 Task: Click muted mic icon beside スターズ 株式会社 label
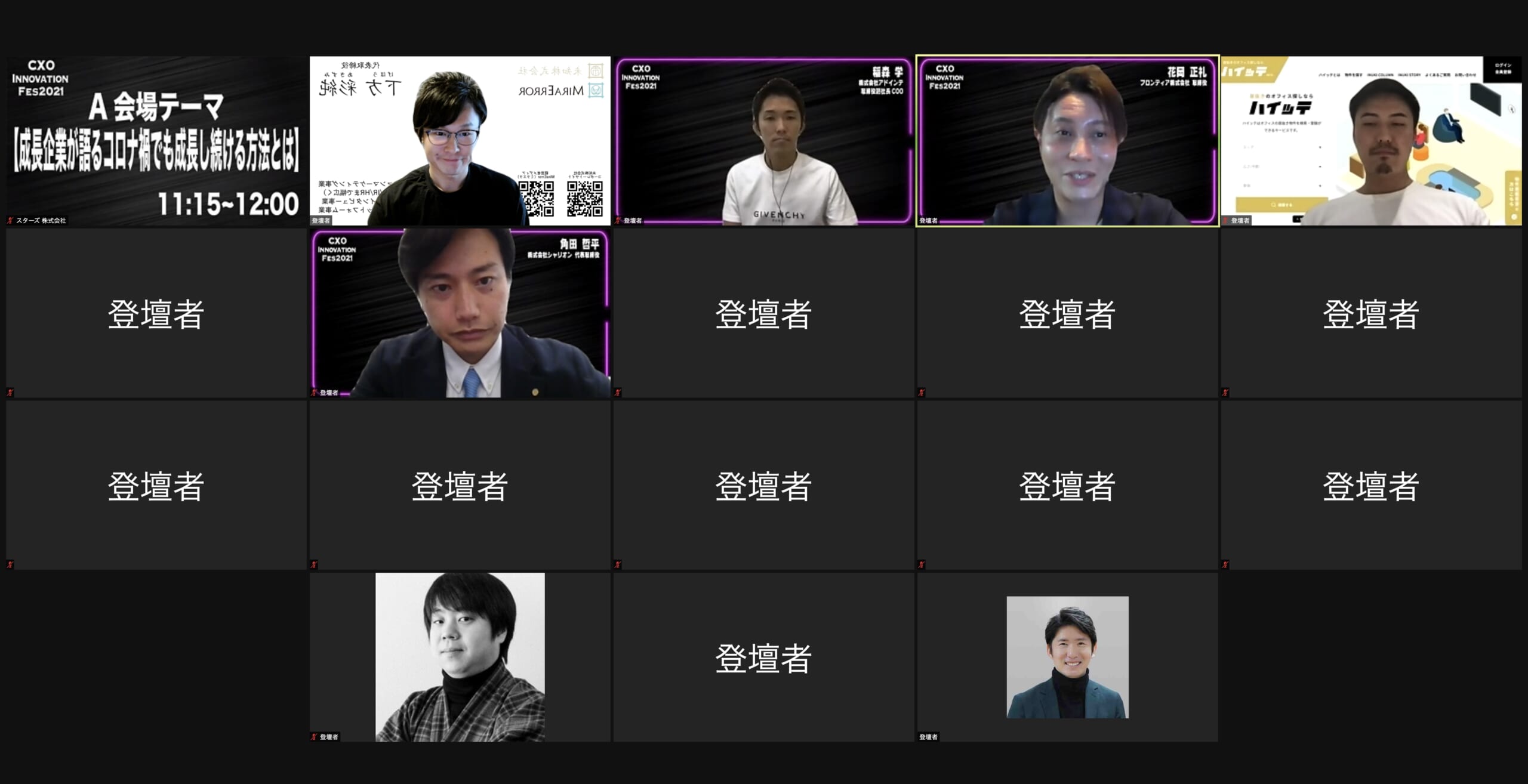pyautogui.click(x=10, y=220)
